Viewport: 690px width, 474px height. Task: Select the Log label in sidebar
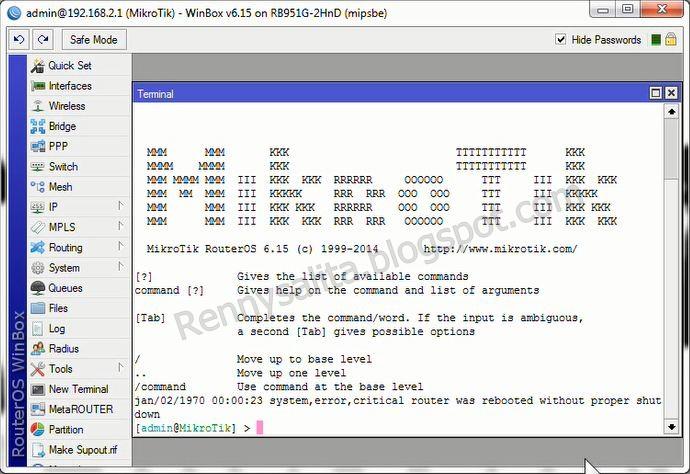(x=57, y=329)
